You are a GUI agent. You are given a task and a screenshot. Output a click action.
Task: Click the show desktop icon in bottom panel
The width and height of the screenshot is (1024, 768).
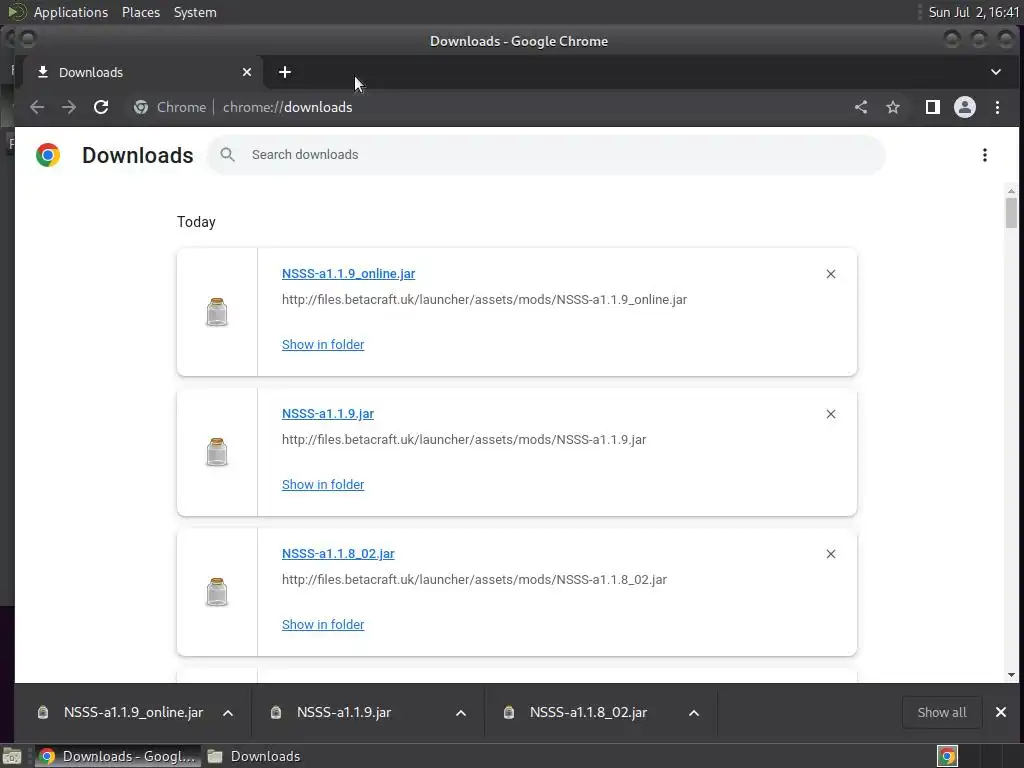[12, 756]
